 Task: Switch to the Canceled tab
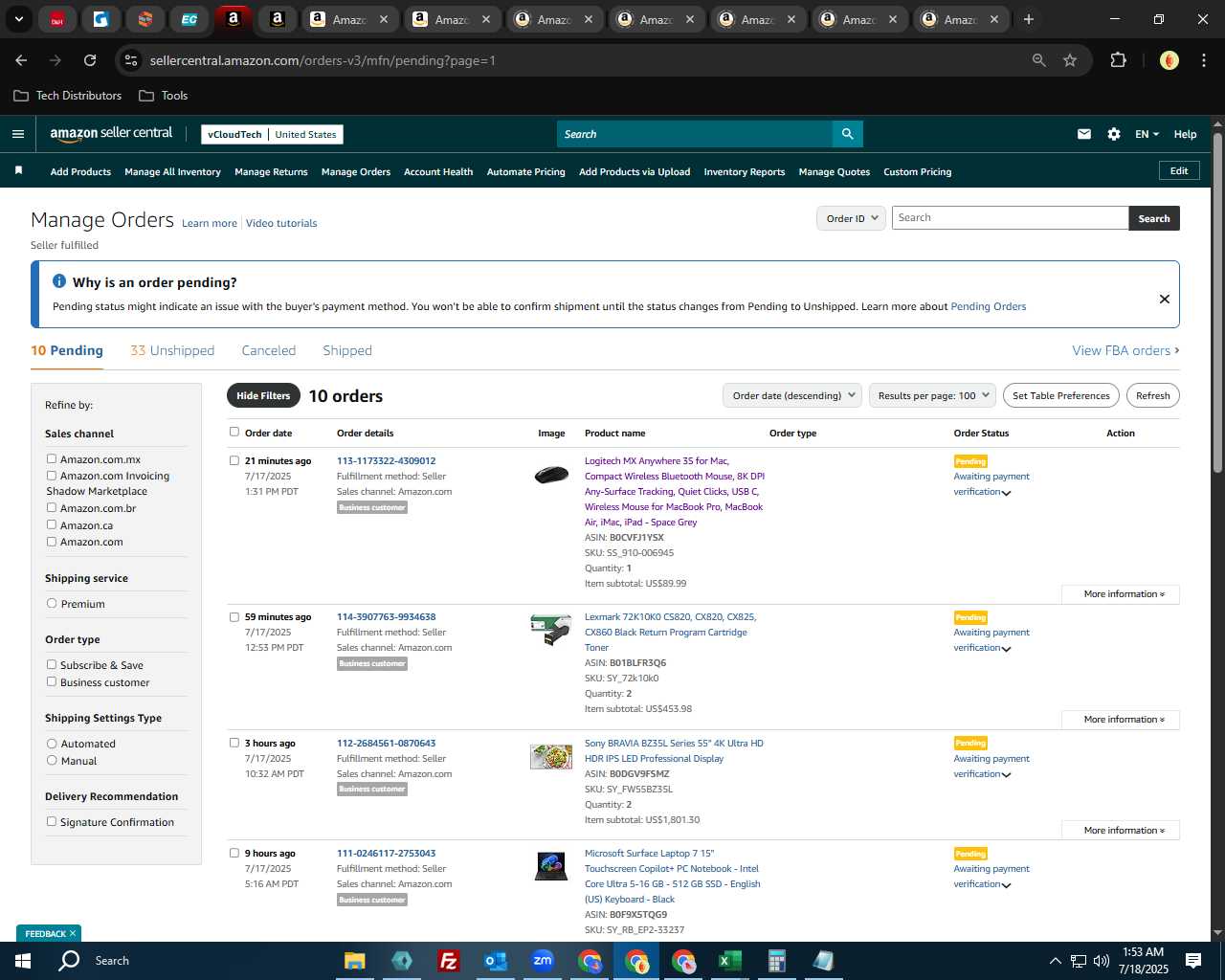[x=269, y=350]
